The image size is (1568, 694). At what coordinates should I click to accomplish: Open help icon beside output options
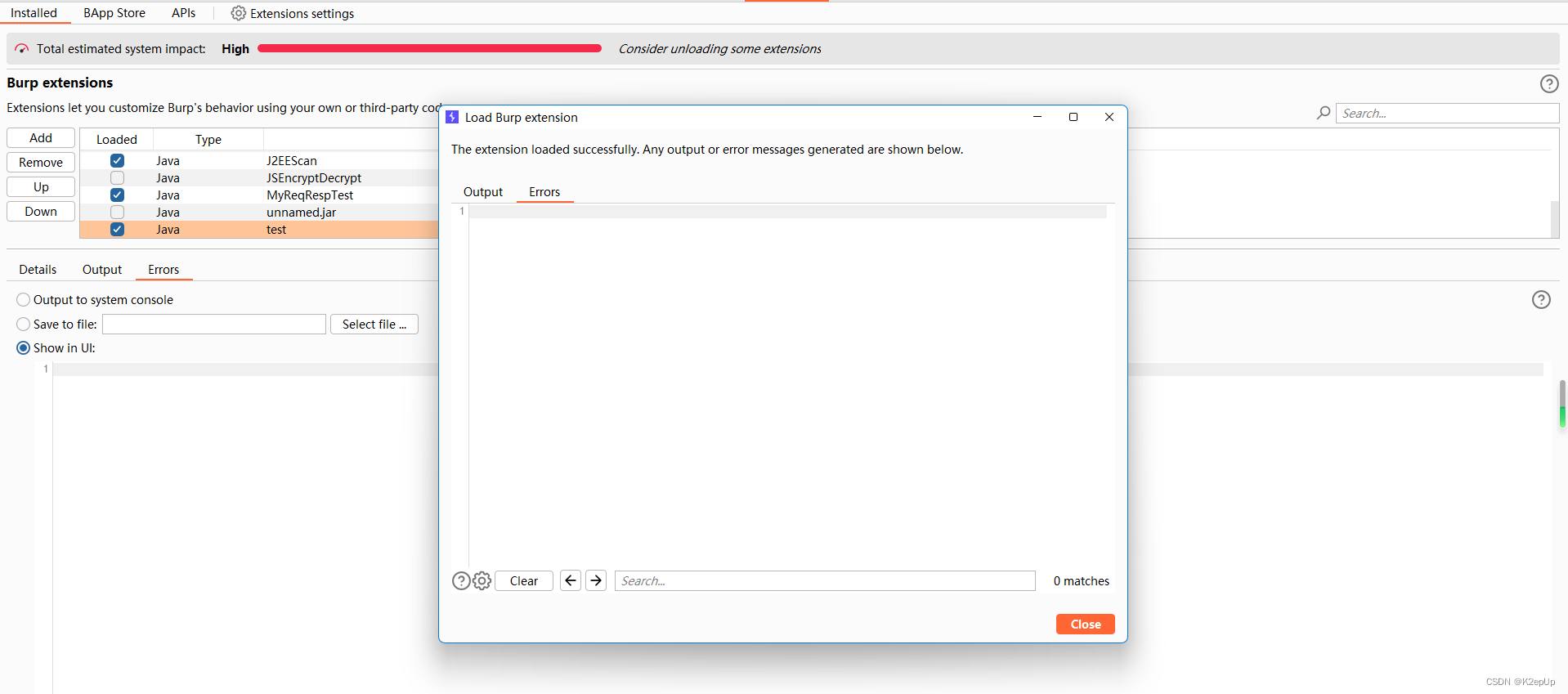coord(1540,300)
